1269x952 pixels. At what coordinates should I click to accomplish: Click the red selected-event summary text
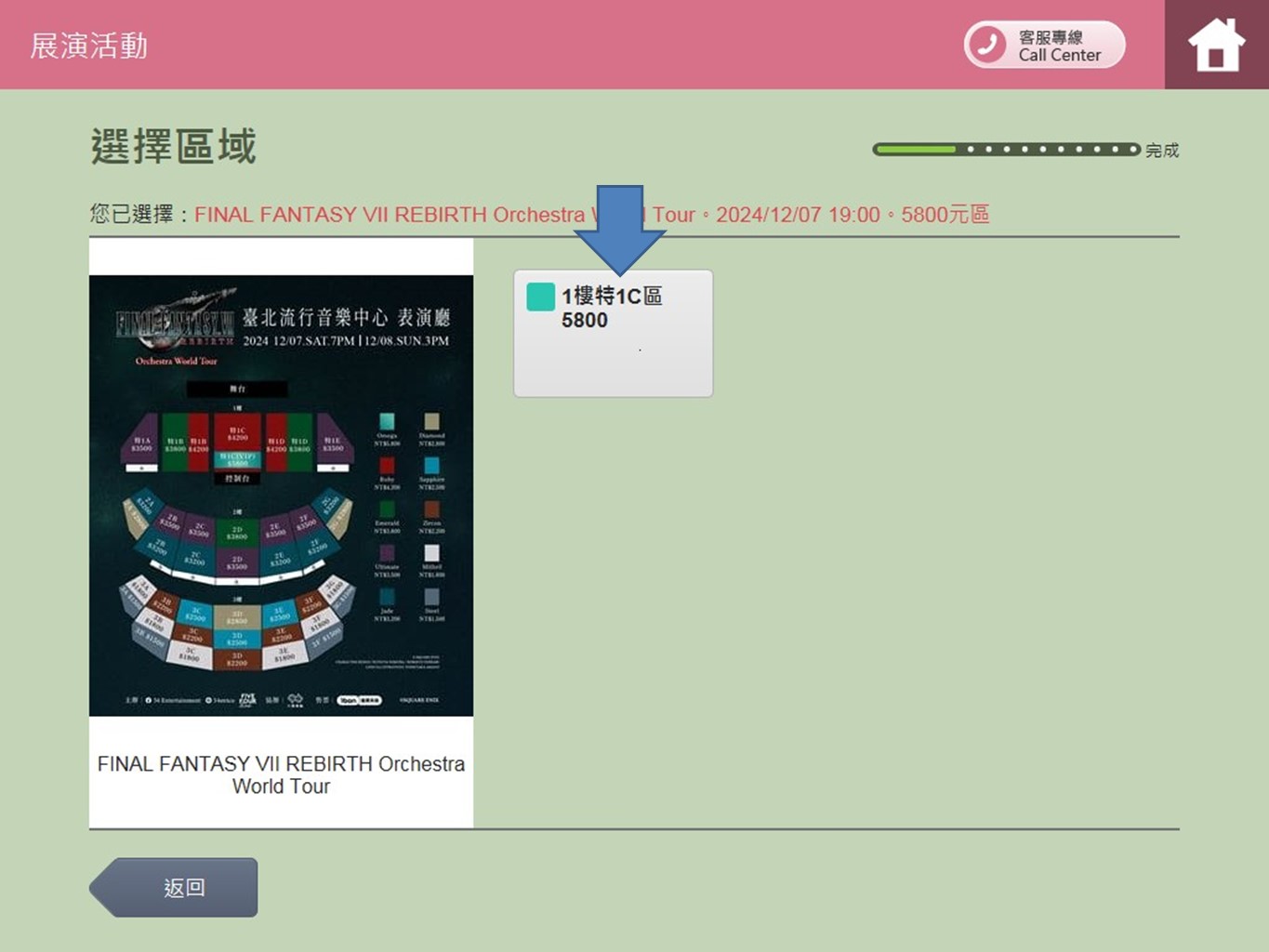click(x=591, y=215)
